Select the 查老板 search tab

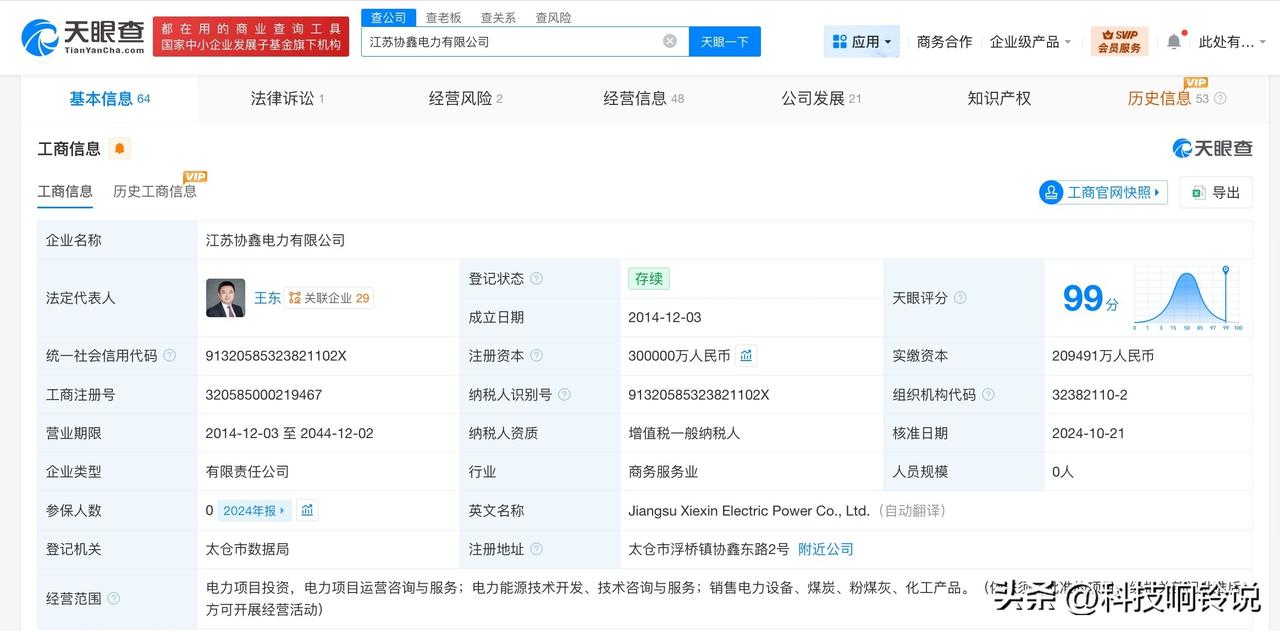443,17
